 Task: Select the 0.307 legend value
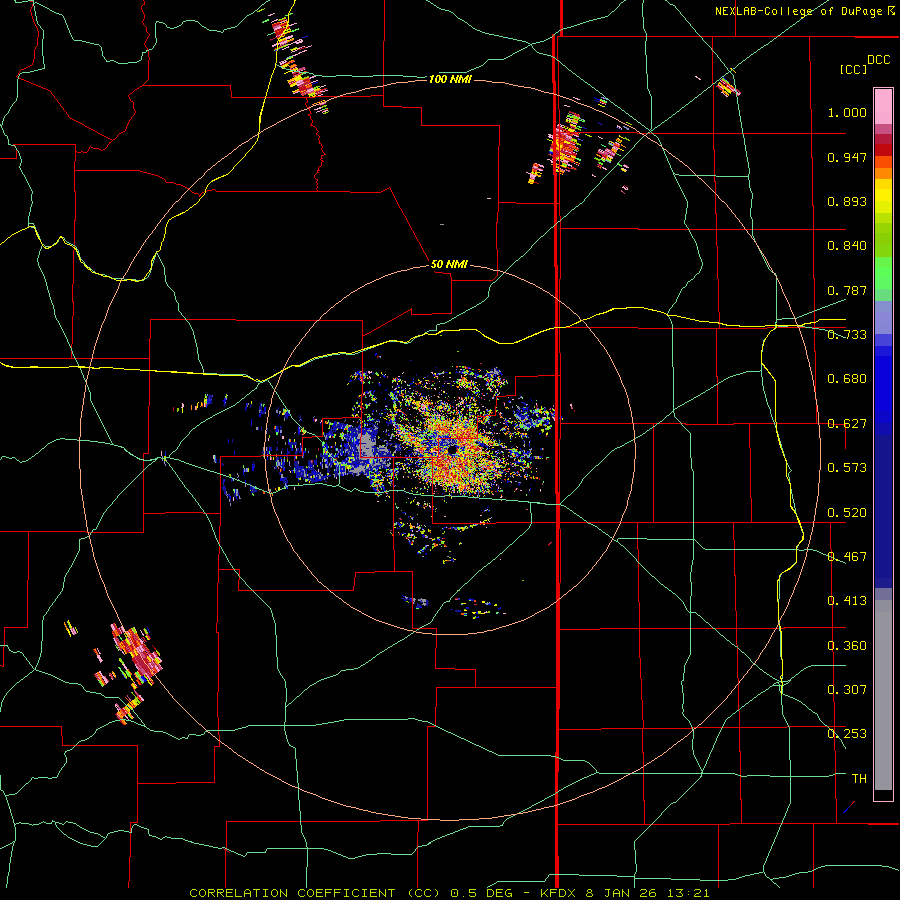[847, 690]
